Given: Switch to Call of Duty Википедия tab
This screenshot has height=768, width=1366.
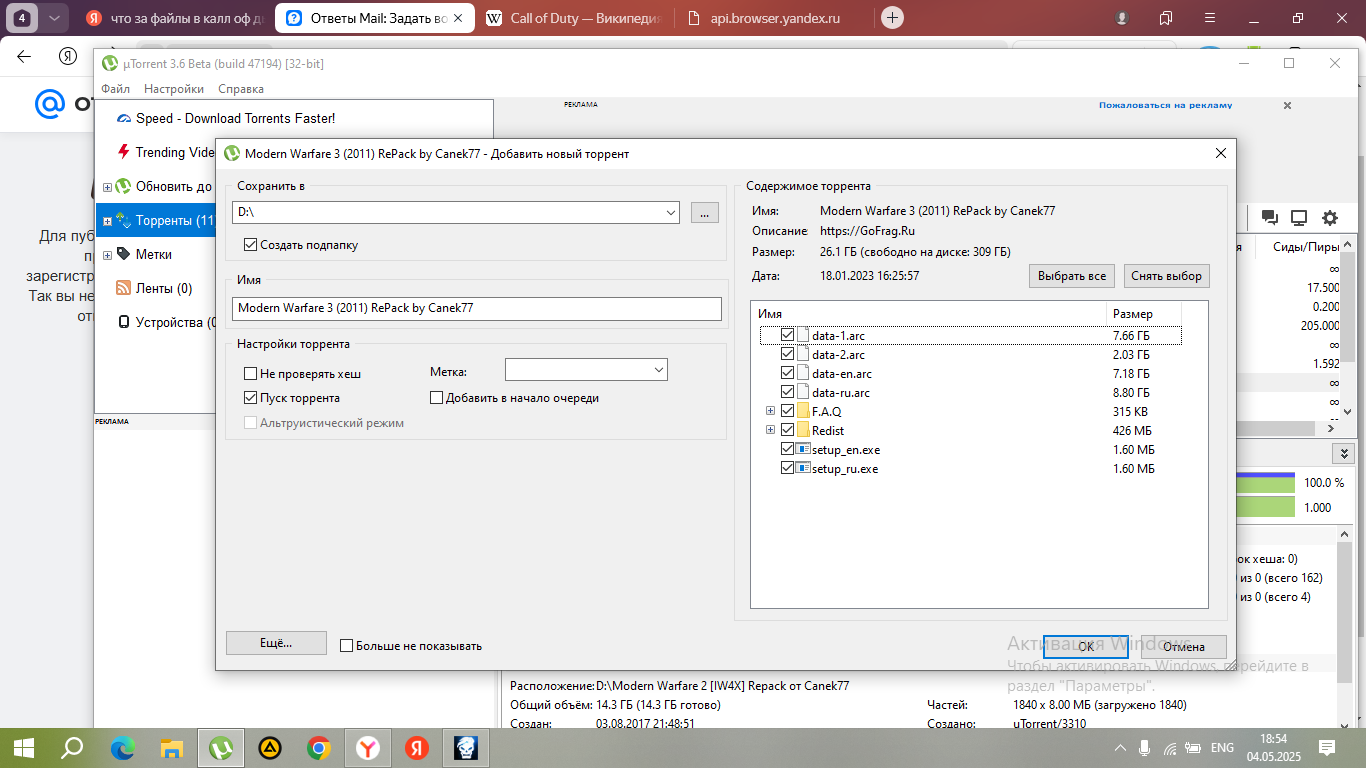Looking at the screenshot, I should 577,18.
